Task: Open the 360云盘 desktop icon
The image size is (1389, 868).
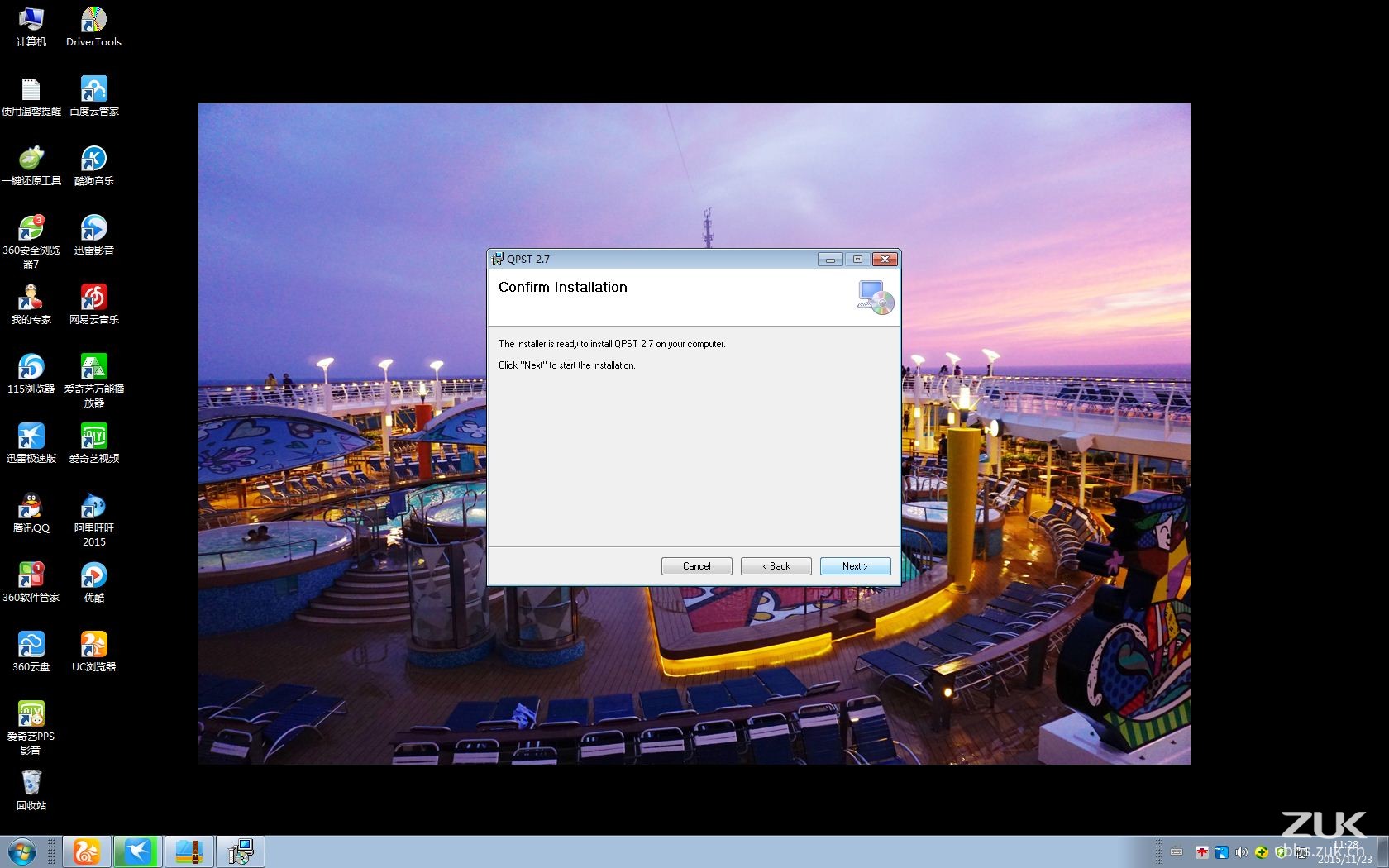Action: (31, 651)
